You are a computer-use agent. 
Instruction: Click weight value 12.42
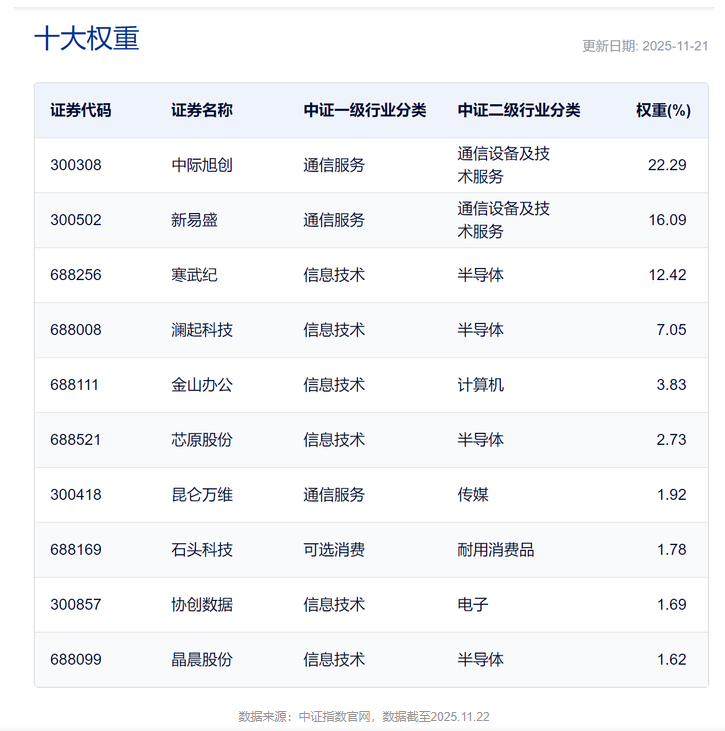(667, 275)
